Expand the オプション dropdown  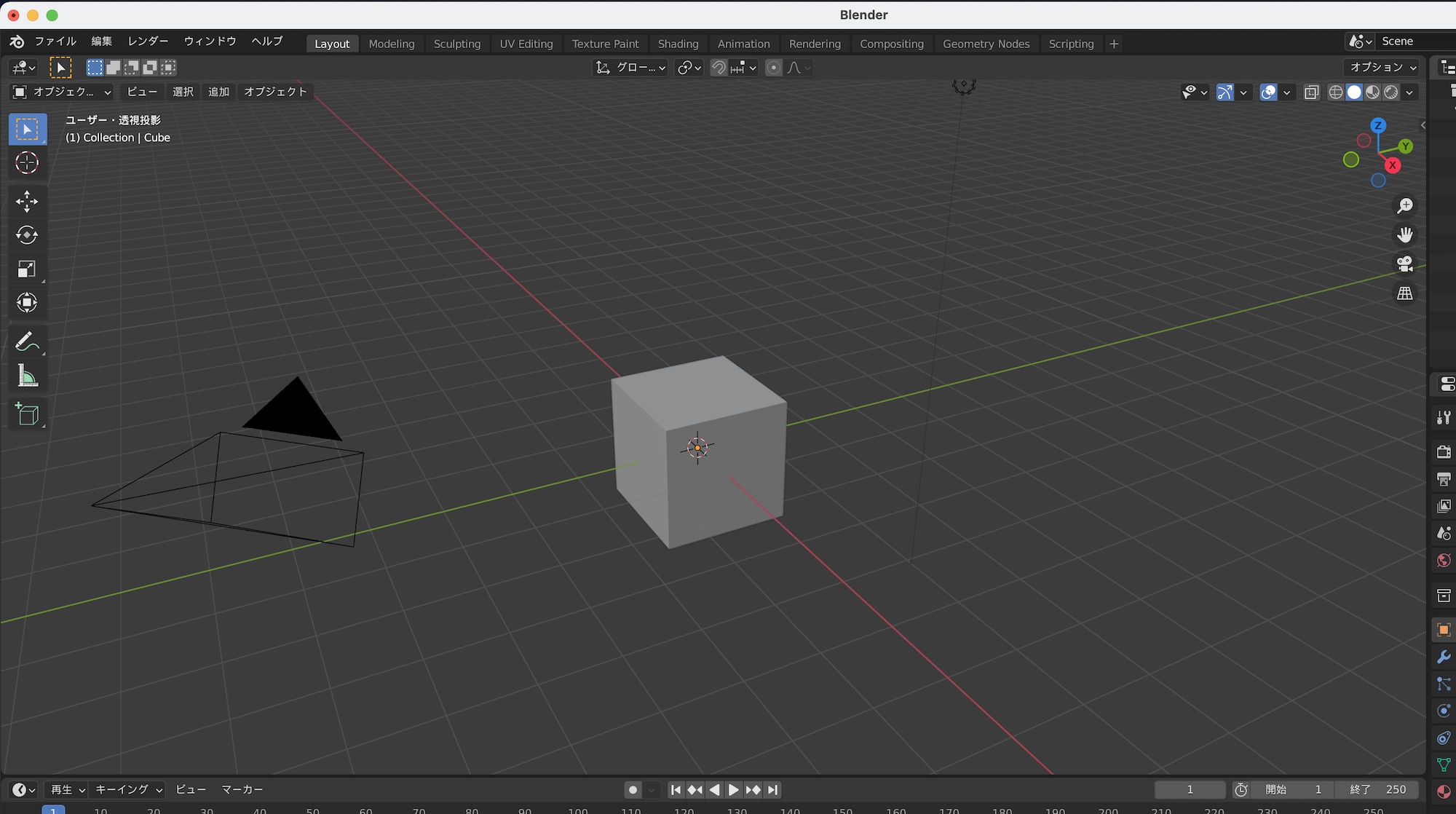coord(1382,67)
